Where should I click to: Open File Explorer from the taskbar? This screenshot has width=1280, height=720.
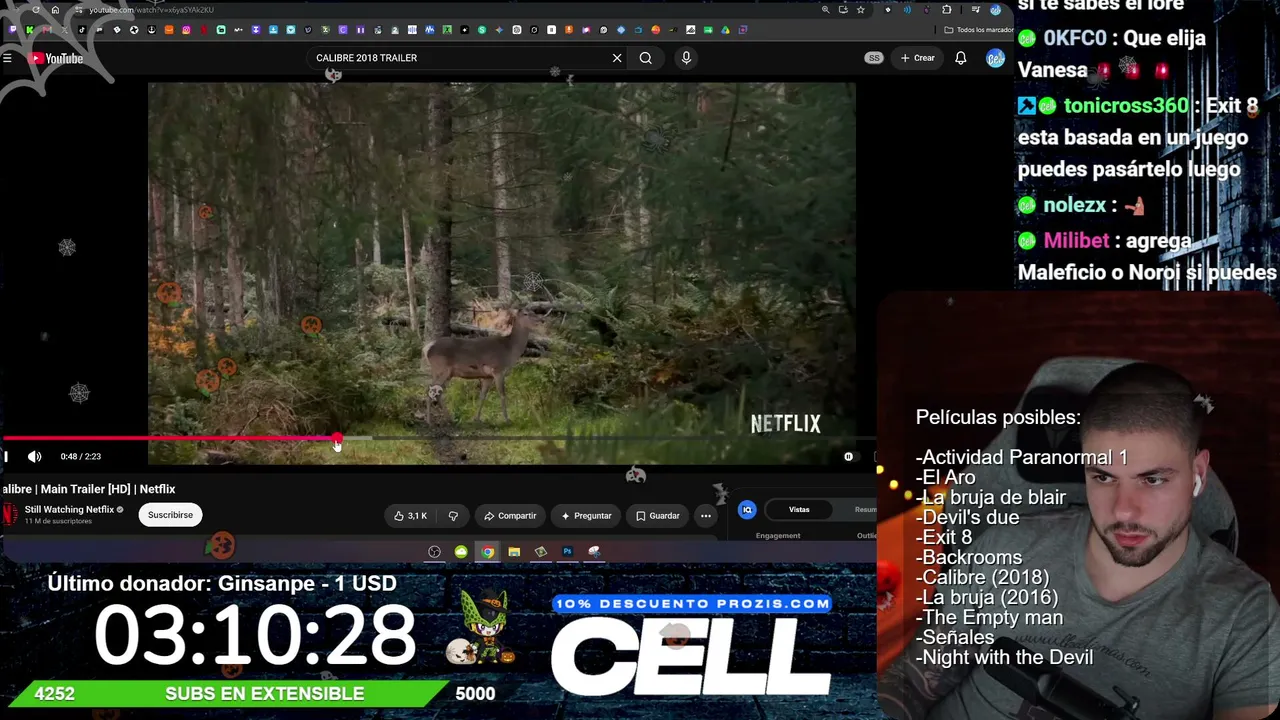(514, 551)
